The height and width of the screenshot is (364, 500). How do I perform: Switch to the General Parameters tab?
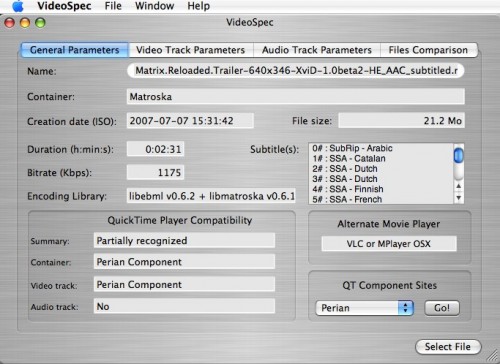[74, 50]
